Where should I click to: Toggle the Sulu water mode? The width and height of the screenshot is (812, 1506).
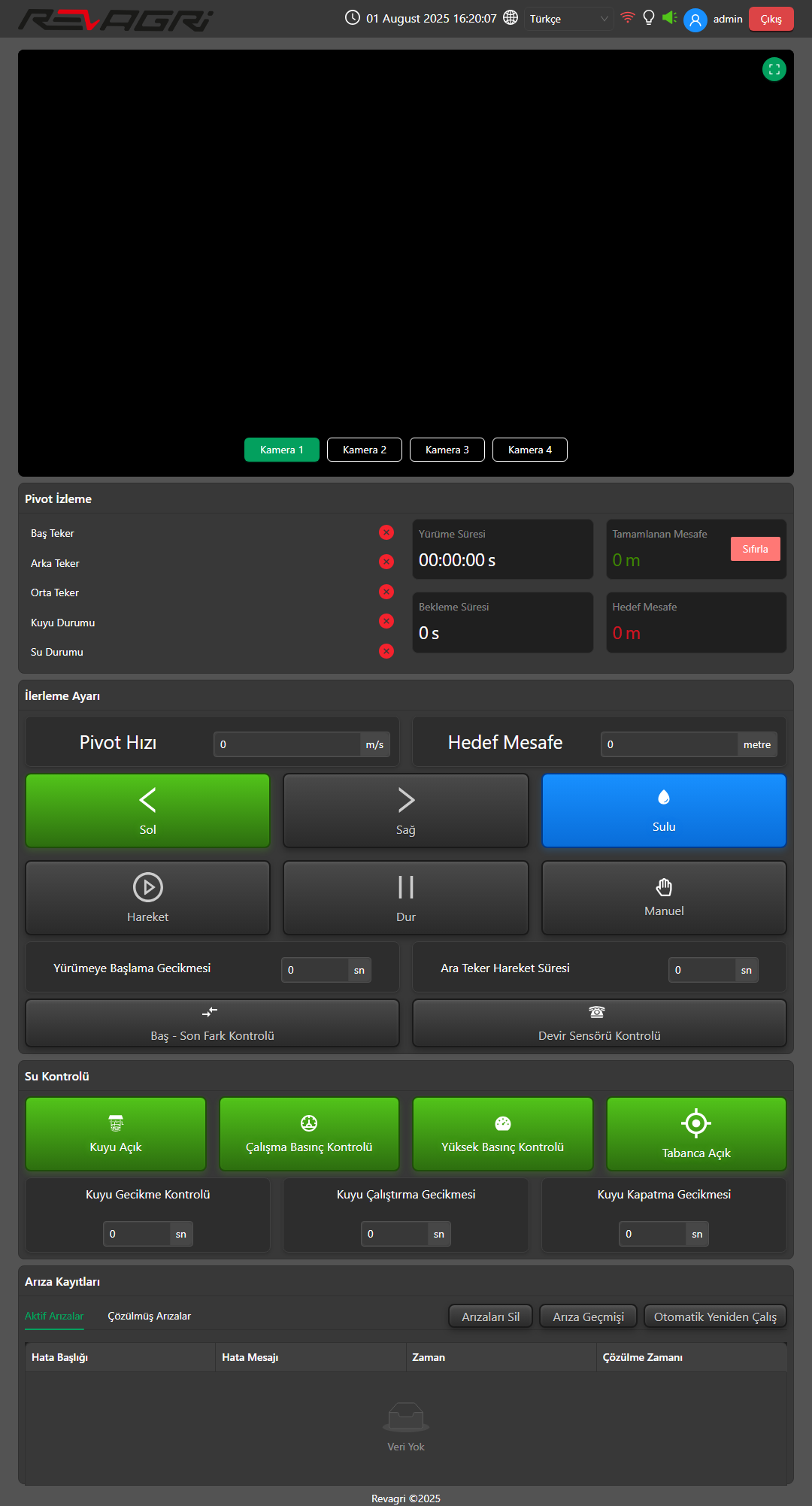tap(664, 811)
